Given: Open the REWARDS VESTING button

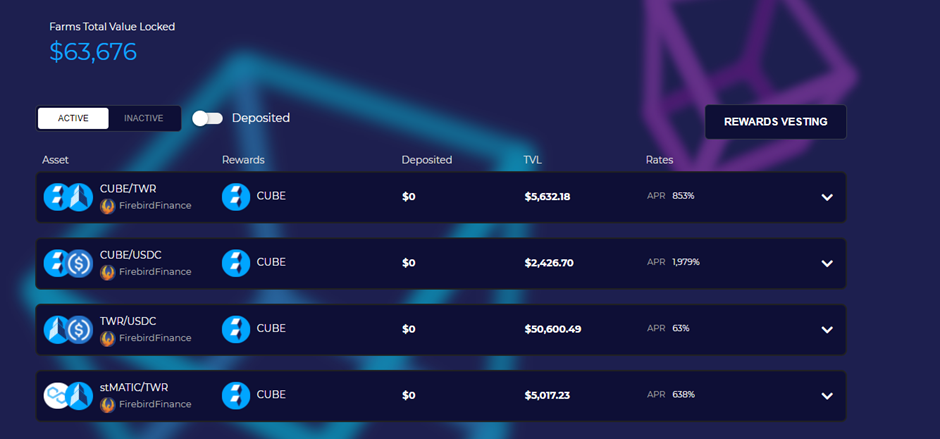Looking at the screenshot, I should coord(776,122).
